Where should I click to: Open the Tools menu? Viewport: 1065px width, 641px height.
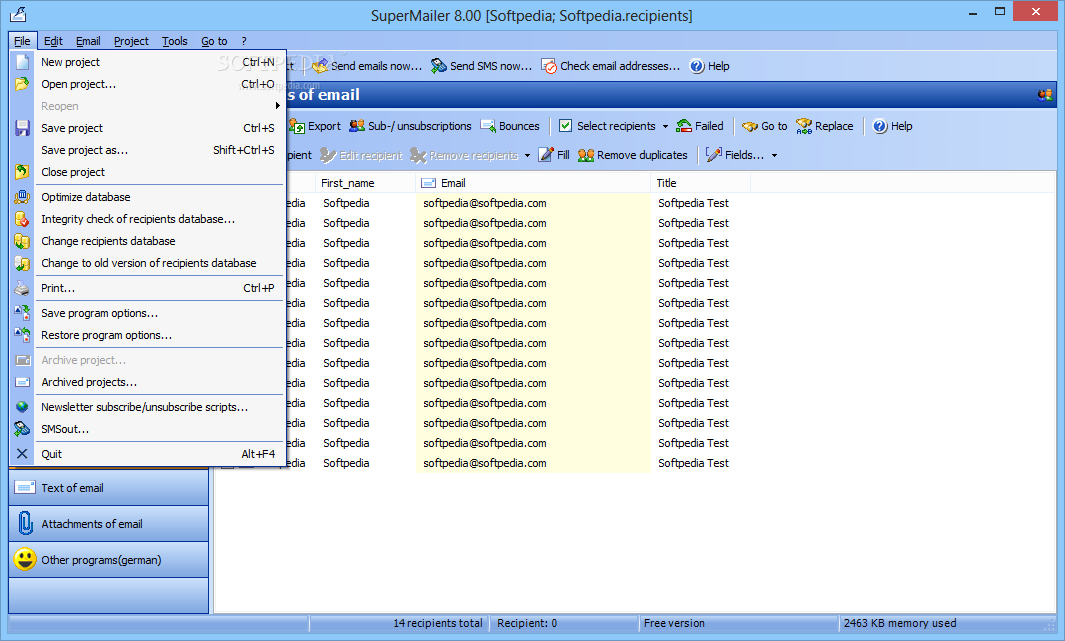(x=175, y=41)
